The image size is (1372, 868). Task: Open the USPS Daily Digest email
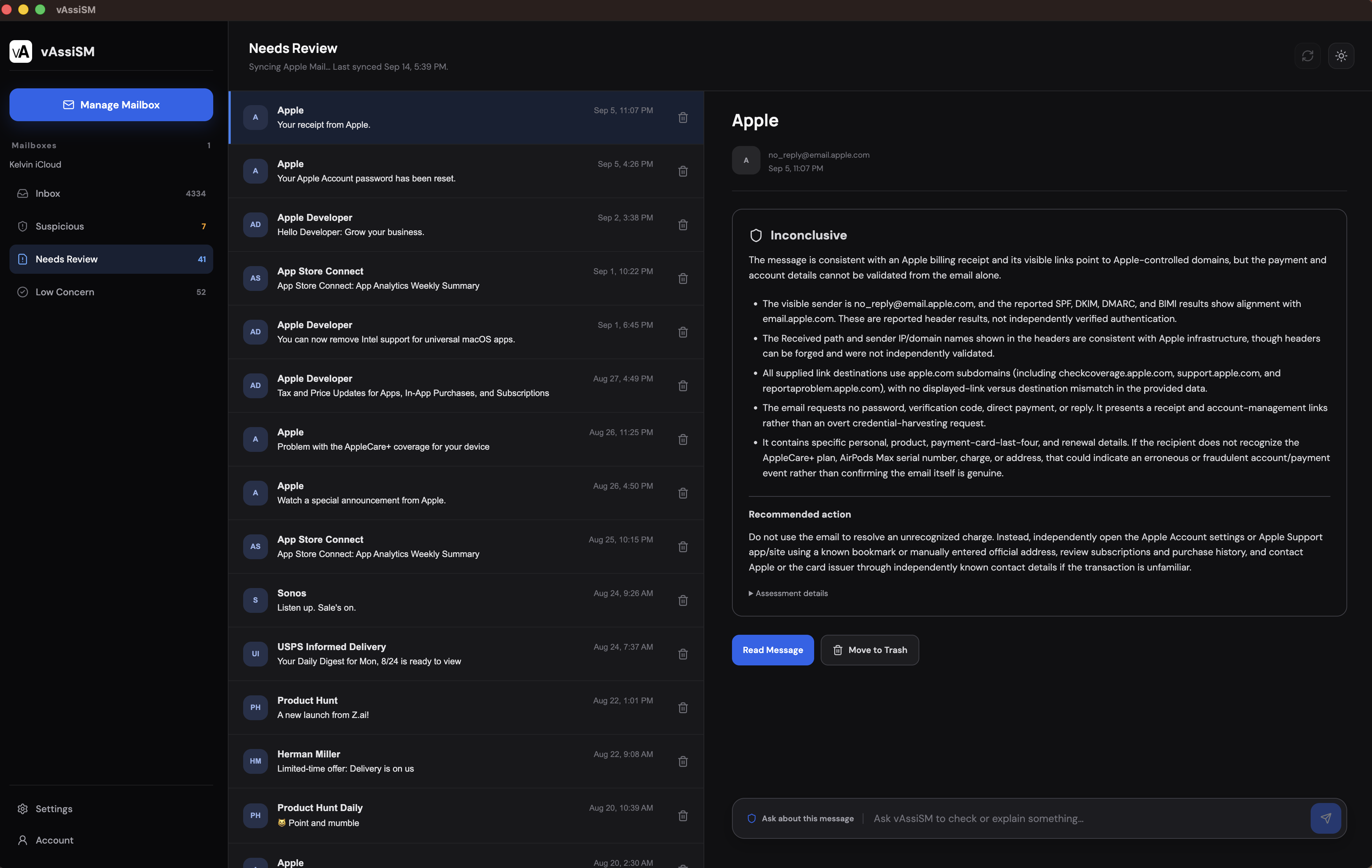click(466, 654)
